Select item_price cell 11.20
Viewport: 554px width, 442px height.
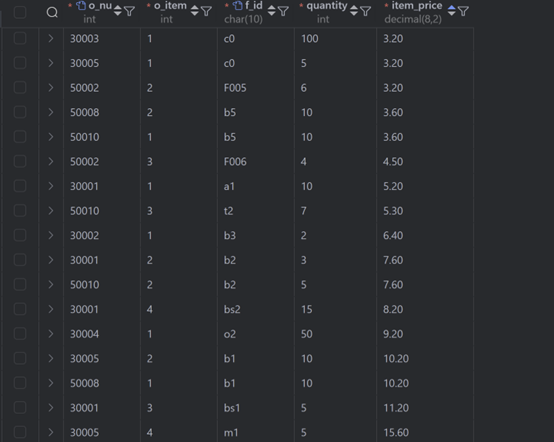click(396, 408)
